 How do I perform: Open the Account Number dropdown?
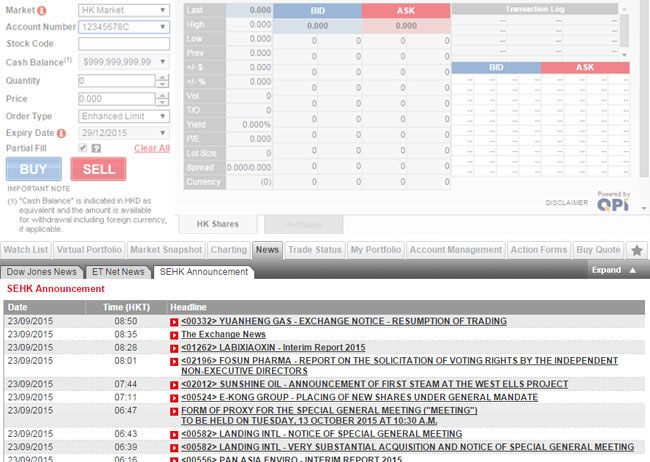click(x=124, y=27)
